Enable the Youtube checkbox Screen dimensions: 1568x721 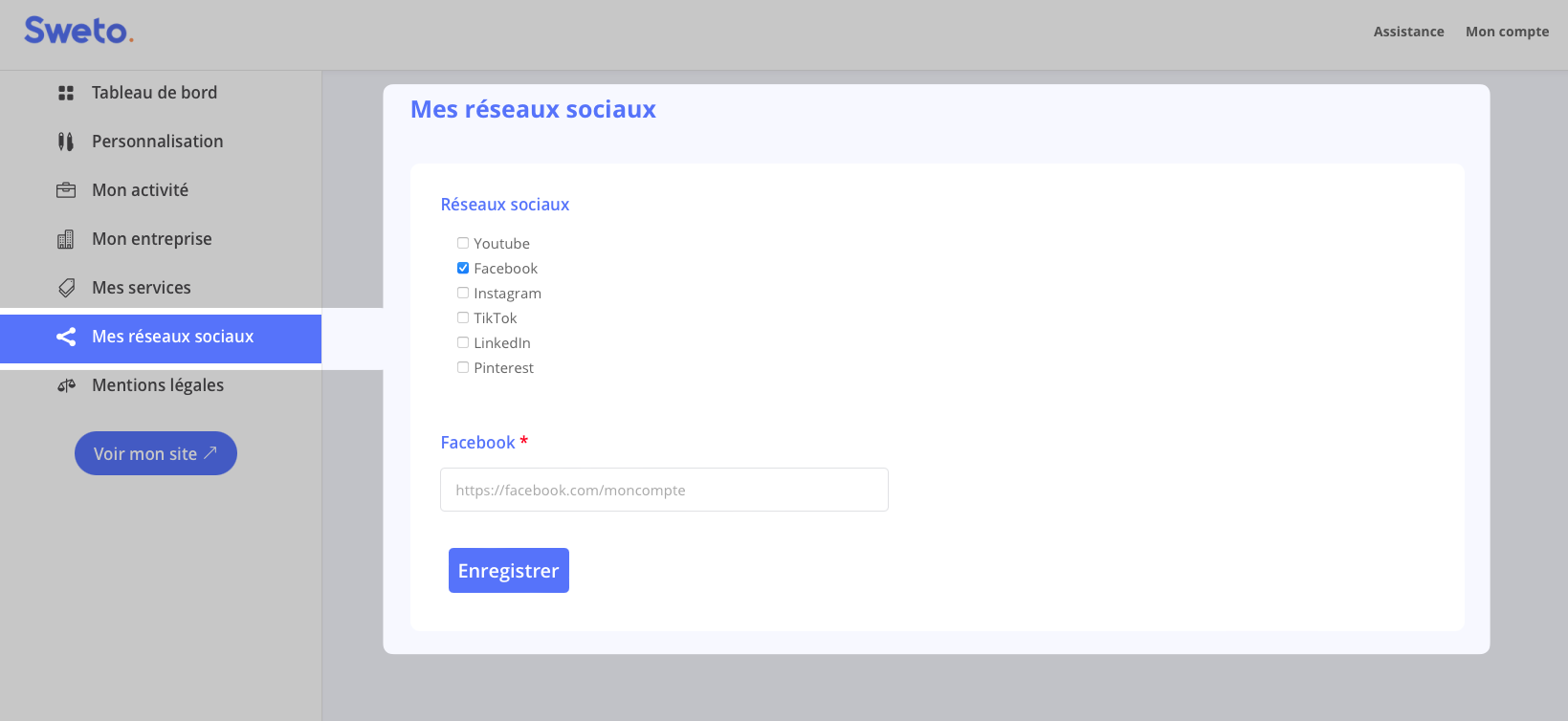(x=463, y=243)
